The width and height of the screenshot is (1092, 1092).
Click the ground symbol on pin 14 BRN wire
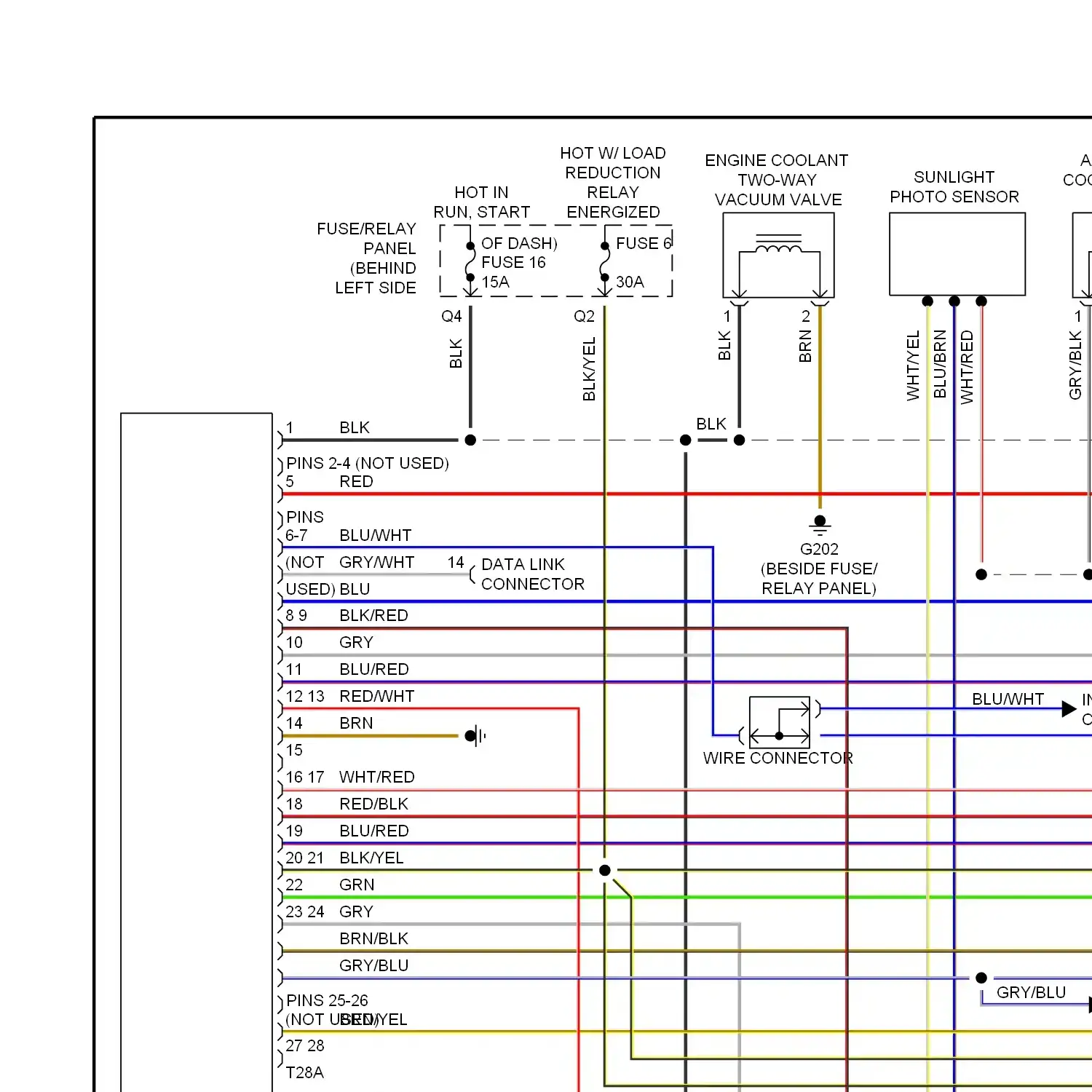(476, 736)
